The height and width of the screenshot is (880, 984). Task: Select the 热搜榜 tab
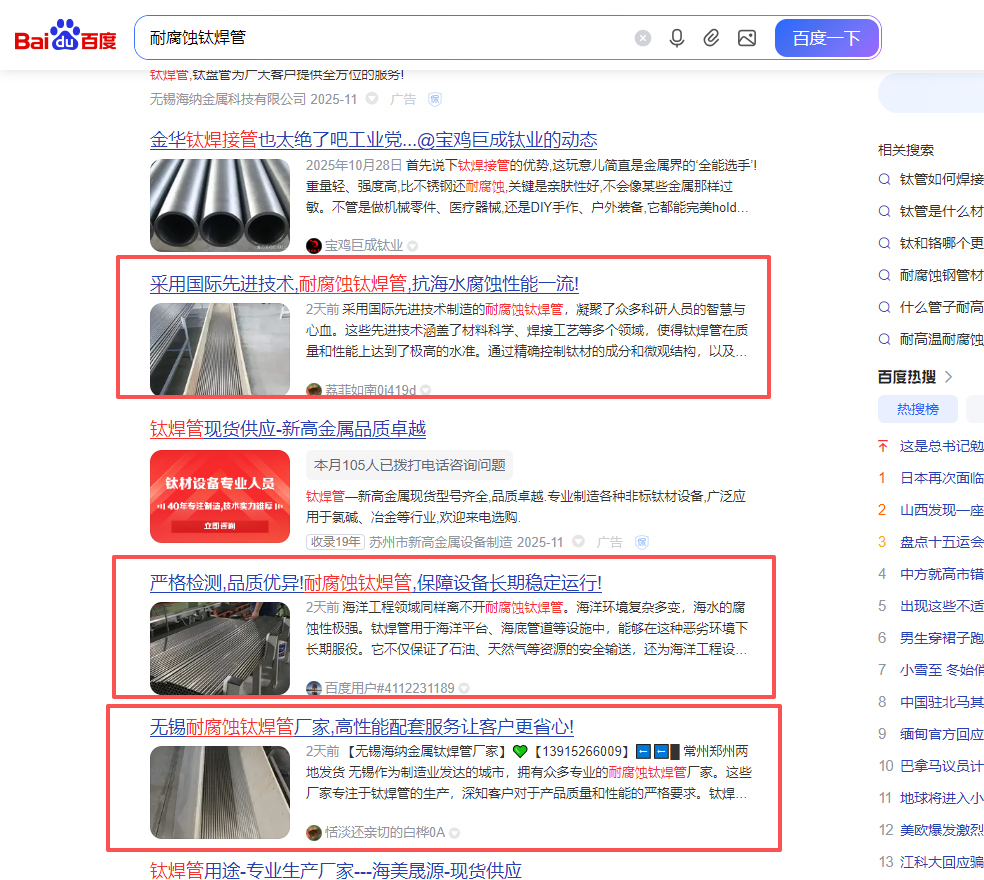pos(917,409)
